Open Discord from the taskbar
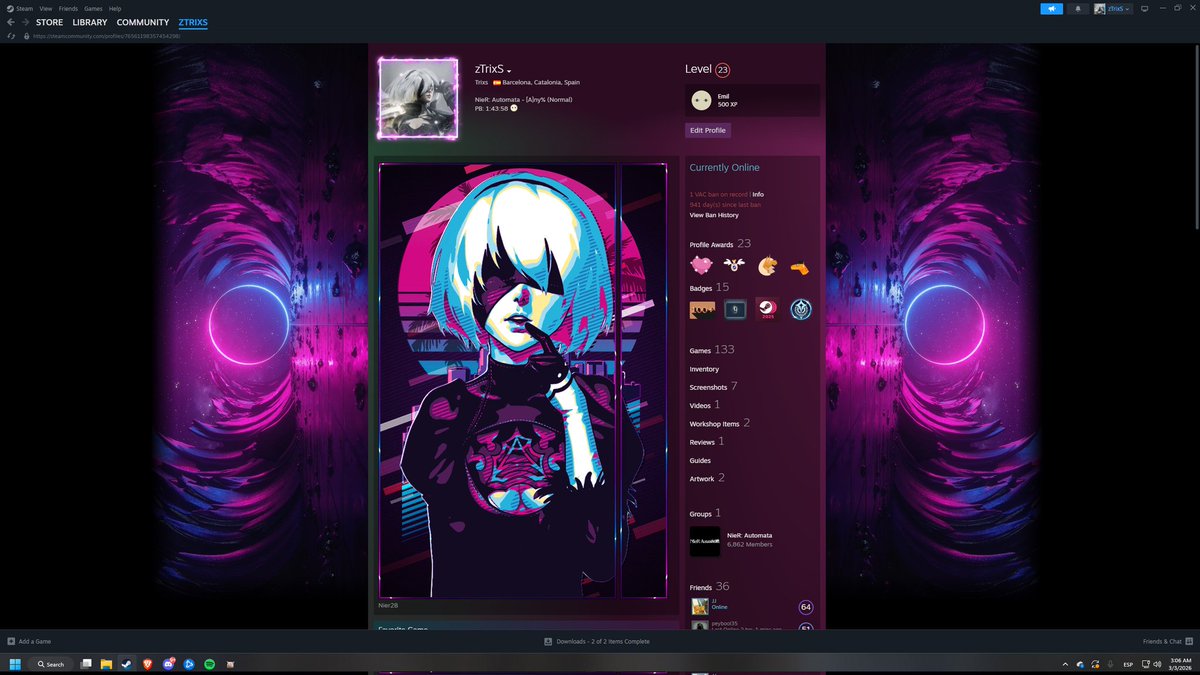Image resolution: width=1200 pixels, height=675 pixels. click(168, 664)
